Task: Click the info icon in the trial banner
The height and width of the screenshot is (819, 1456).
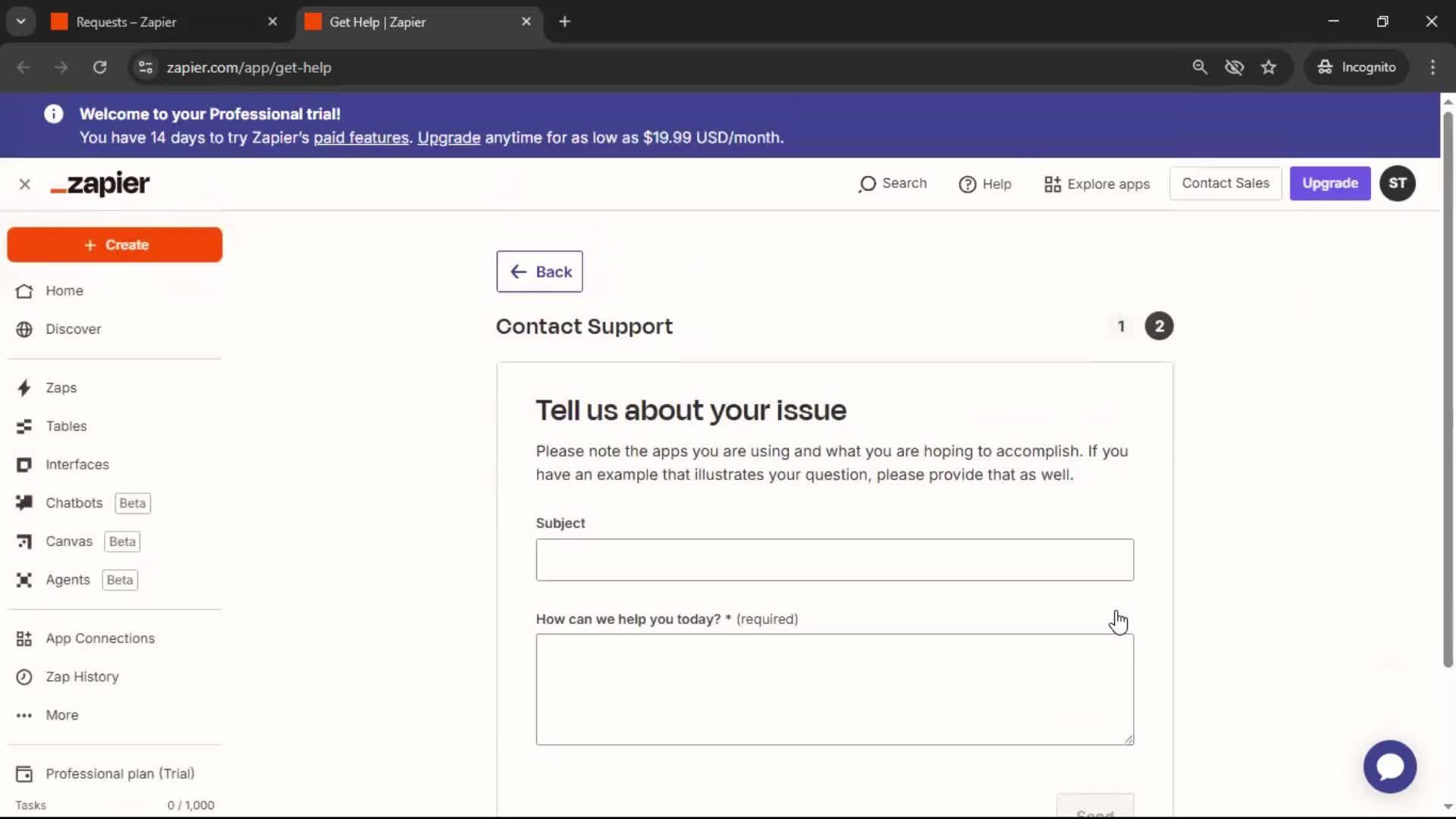Action: (53, 114)
